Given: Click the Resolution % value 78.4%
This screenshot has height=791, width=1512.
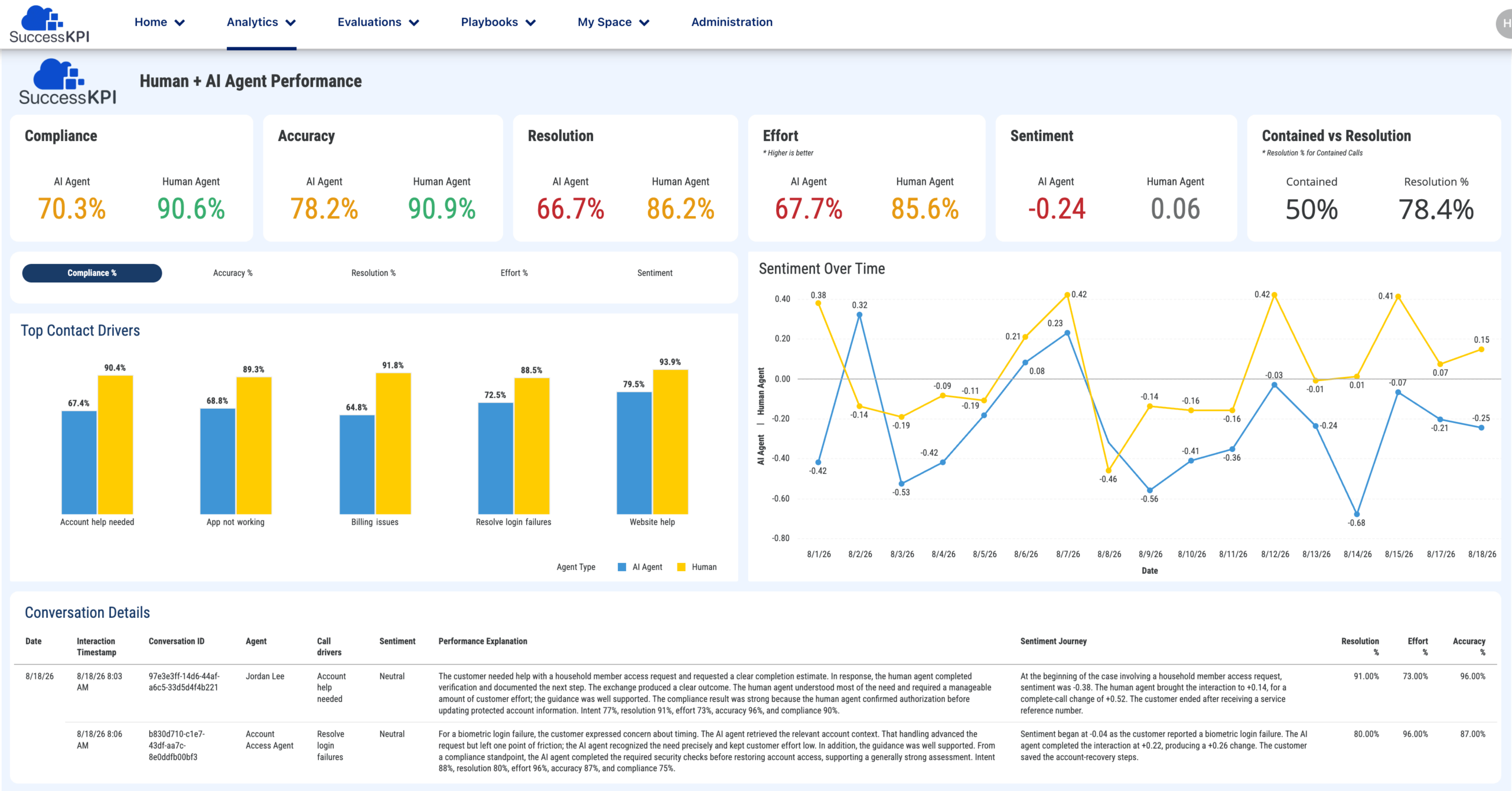Looking at the screenshot, I should pyautogui.click(x=1436, y=210).
